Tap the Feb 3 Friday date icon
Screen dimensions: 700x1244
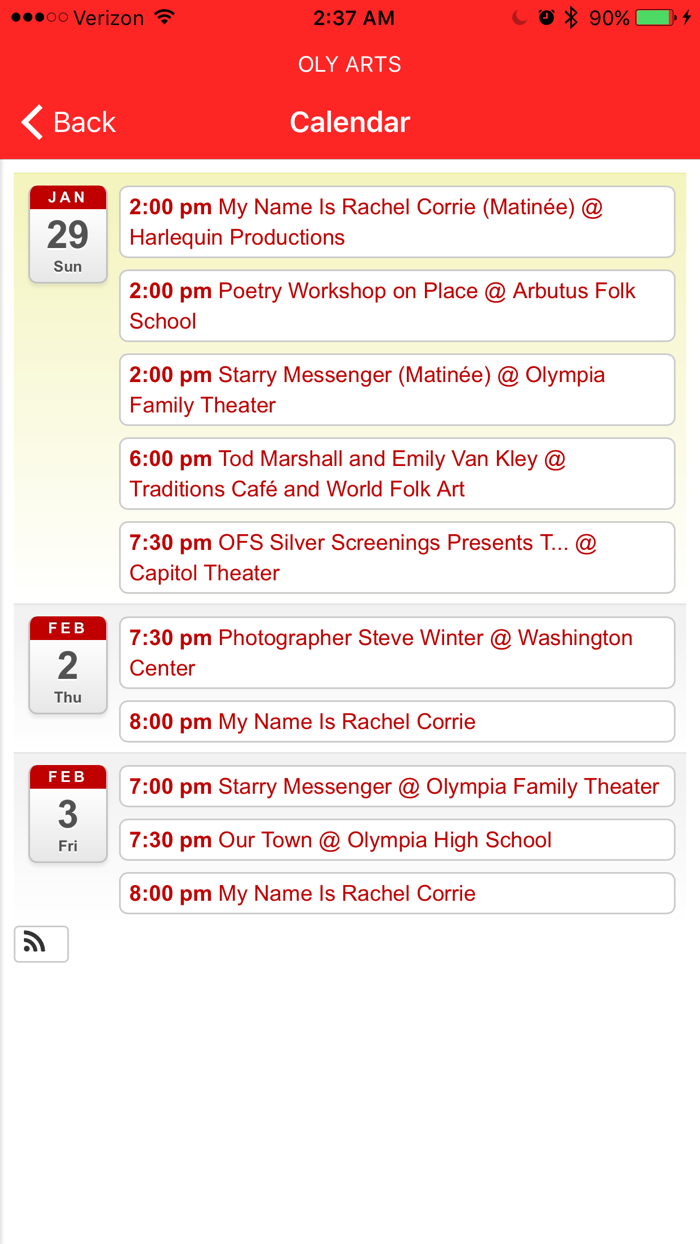pyautogui.click(x=68, y=814)
